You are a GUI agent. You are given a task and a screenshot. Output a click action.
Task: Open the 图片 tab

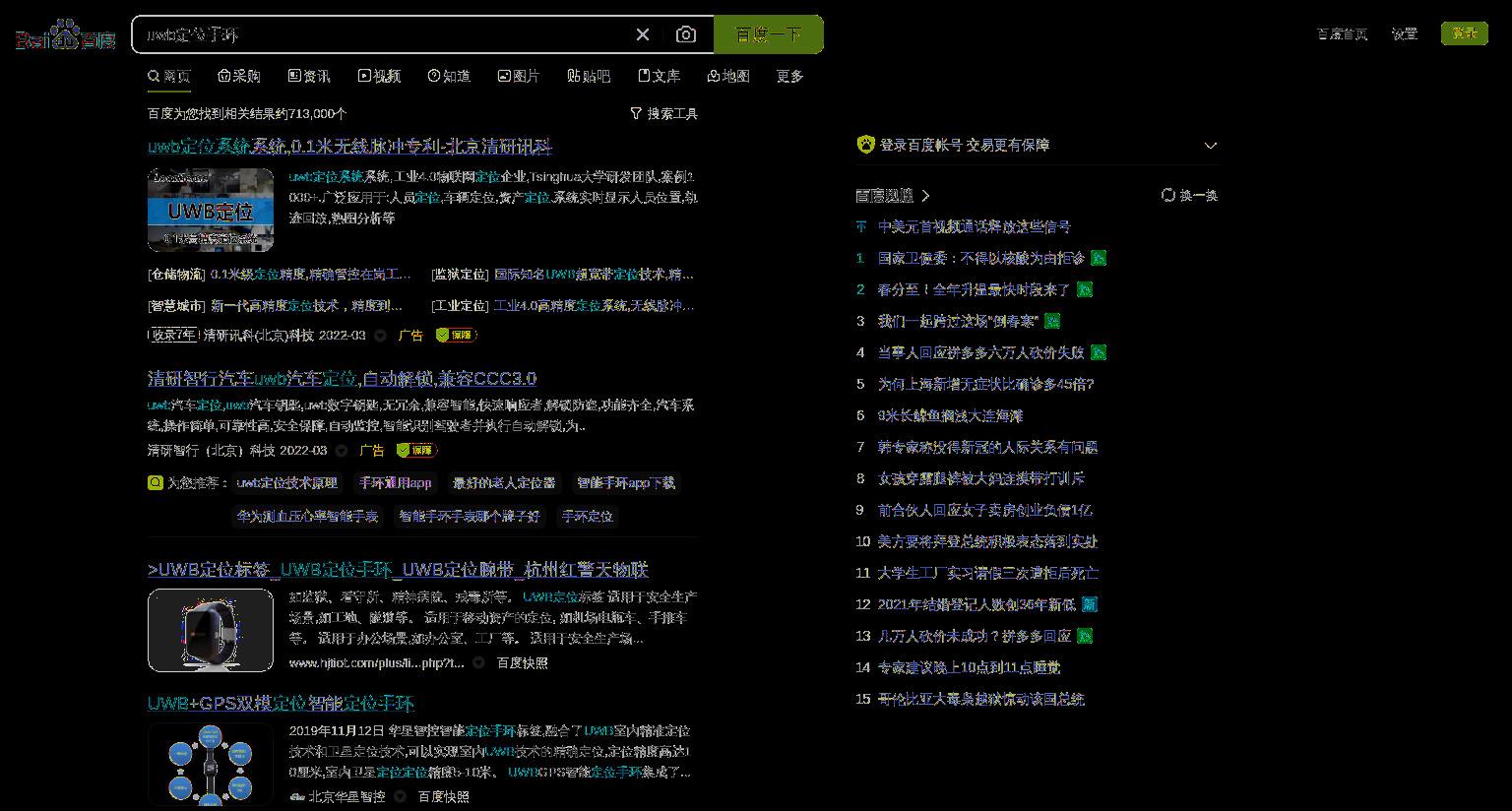(x=519, y=76)
